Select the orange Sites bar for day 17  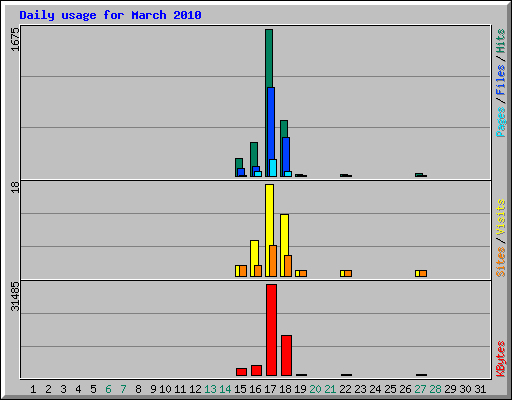(x=273, y=261)
